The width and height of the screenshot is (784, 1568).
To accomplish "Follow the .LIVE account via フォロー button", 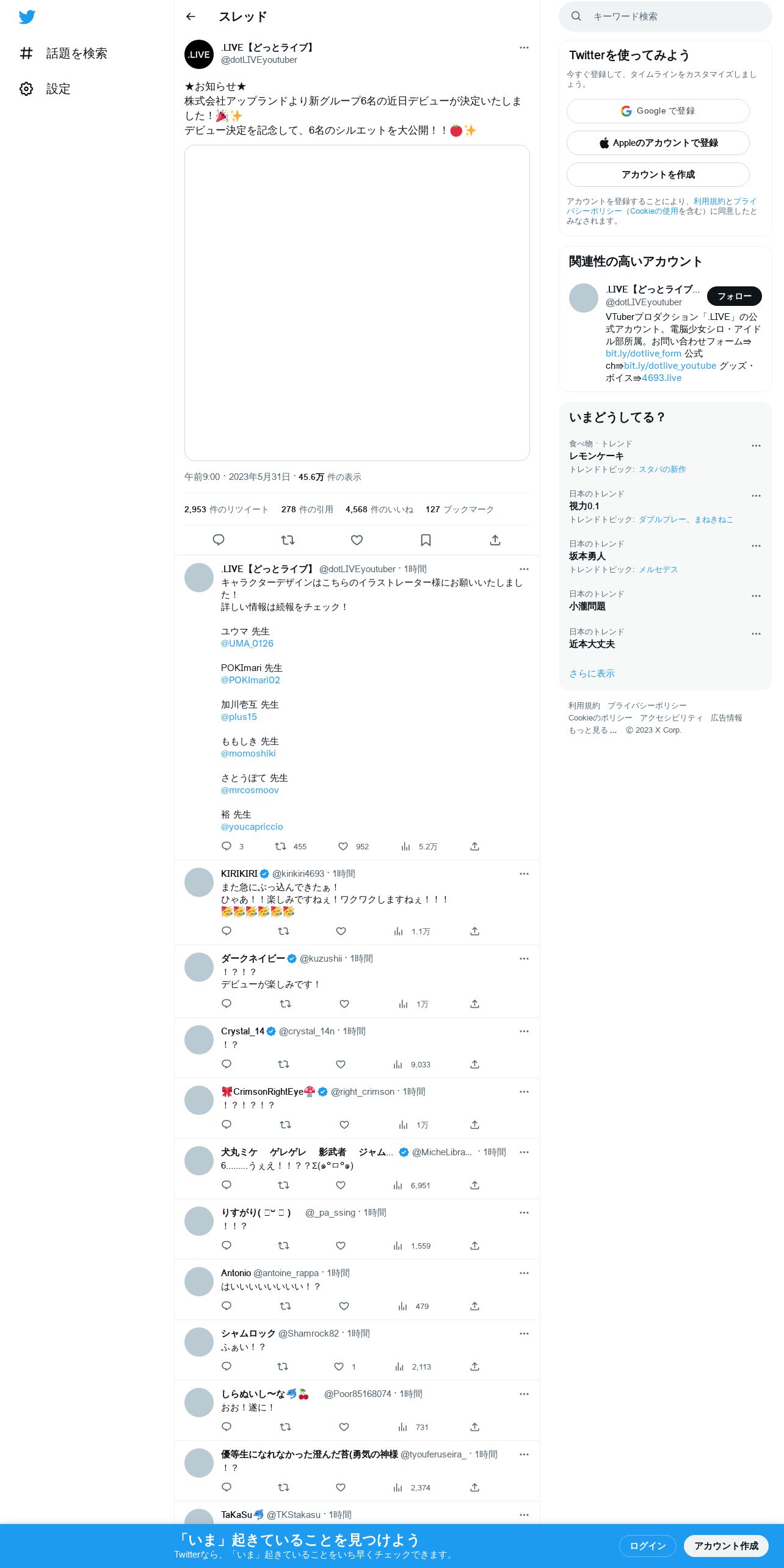I will click(734, 296).
